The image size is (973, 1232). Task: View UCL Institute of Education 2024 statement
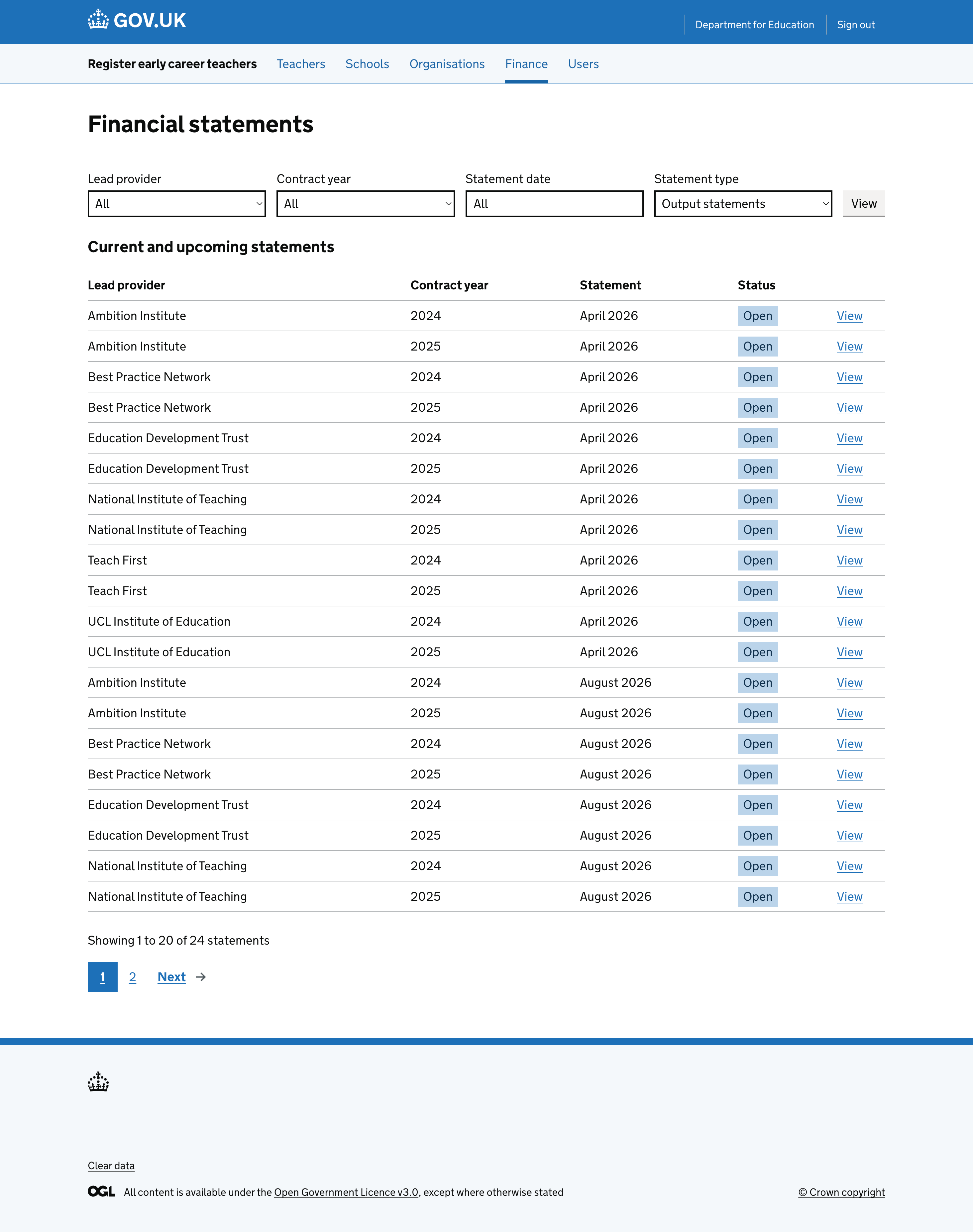pos(849,621)
